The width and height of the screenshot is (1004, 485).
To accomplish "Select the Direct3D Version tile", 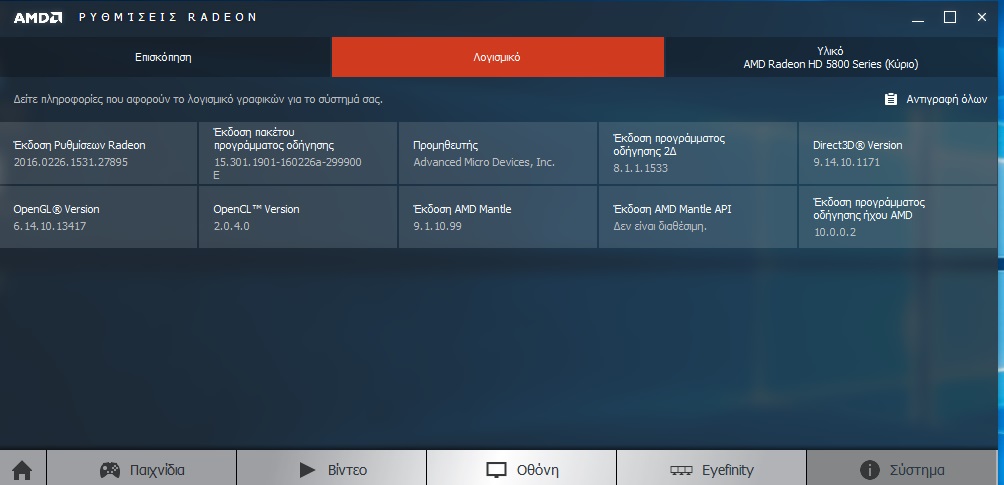I will tap(898, 153).
